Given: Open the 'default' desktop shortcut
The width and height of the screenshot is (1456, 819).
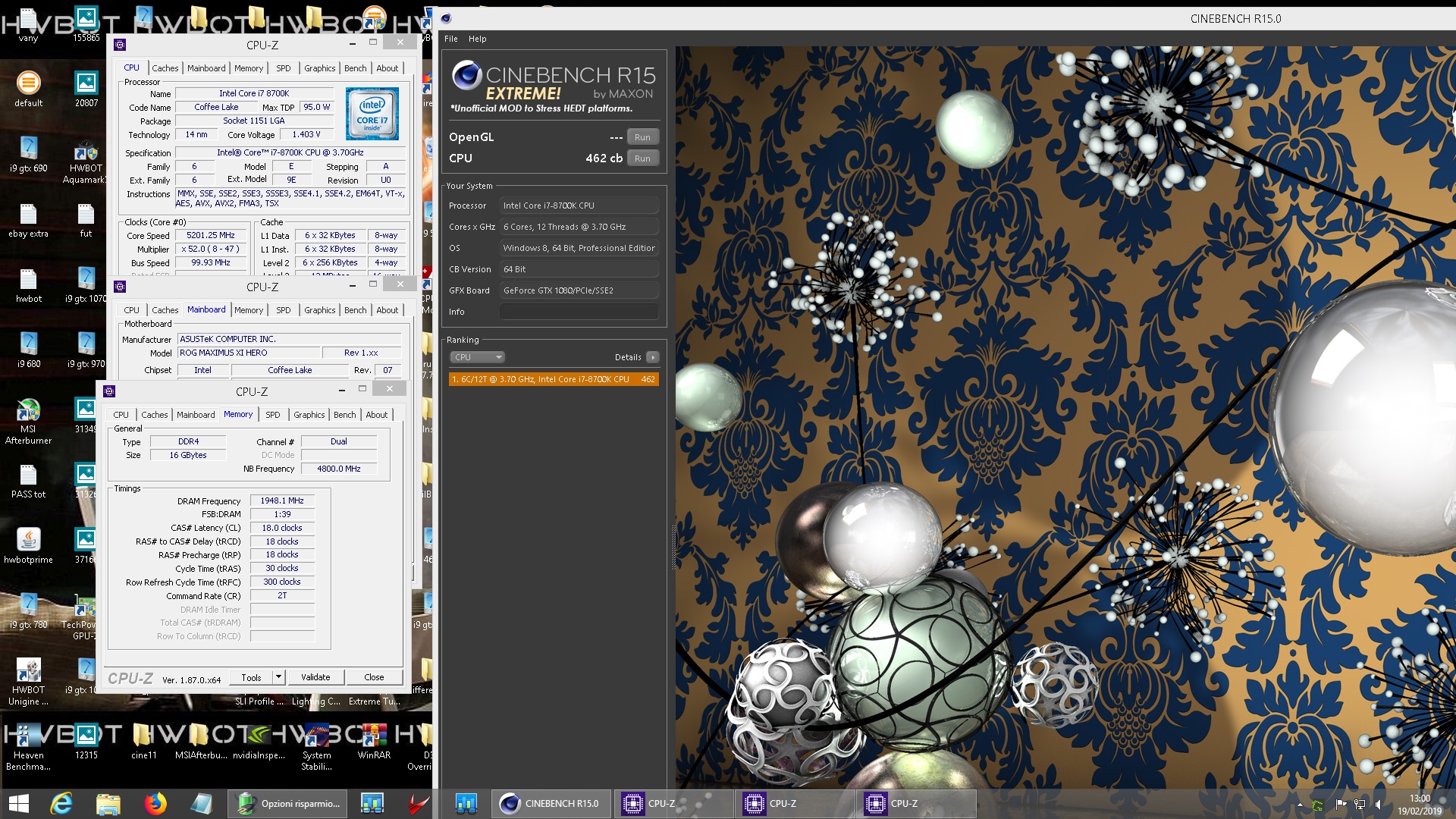Looking at the screenshot, I should point(28,89).
